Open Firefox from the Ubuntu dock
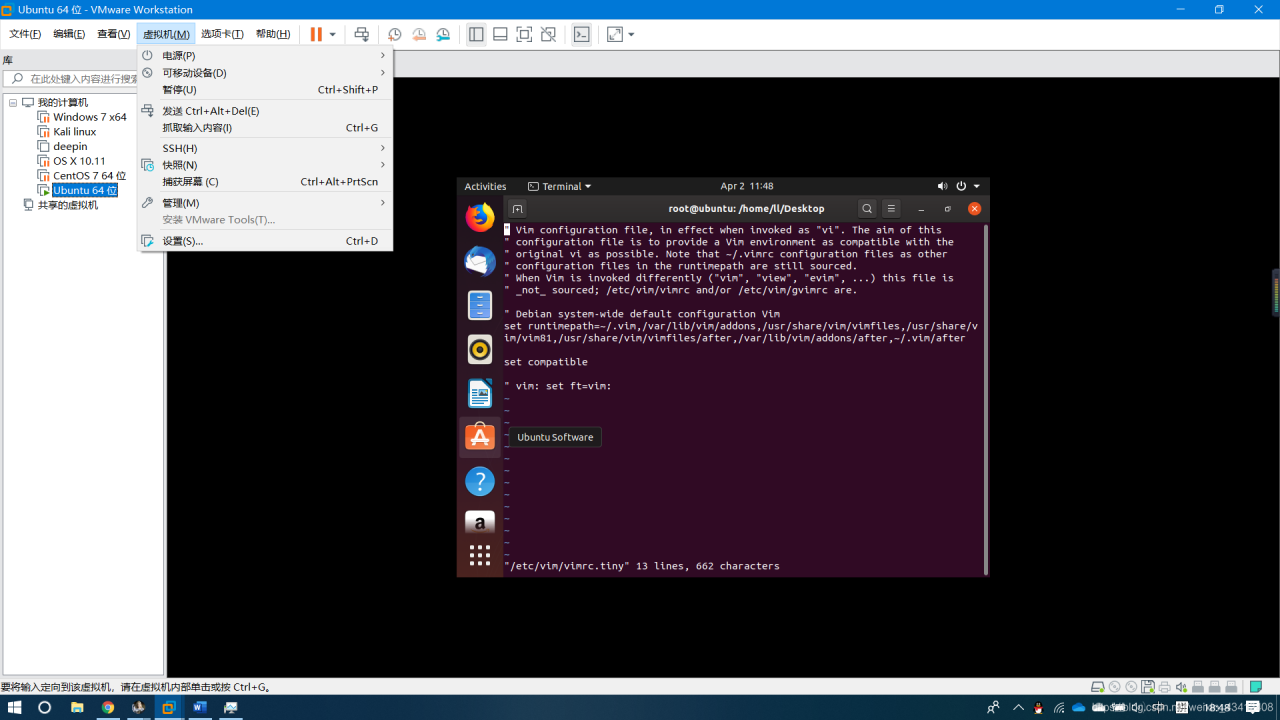Screen dimensions: 1280x720 click(x=480, y=217)
